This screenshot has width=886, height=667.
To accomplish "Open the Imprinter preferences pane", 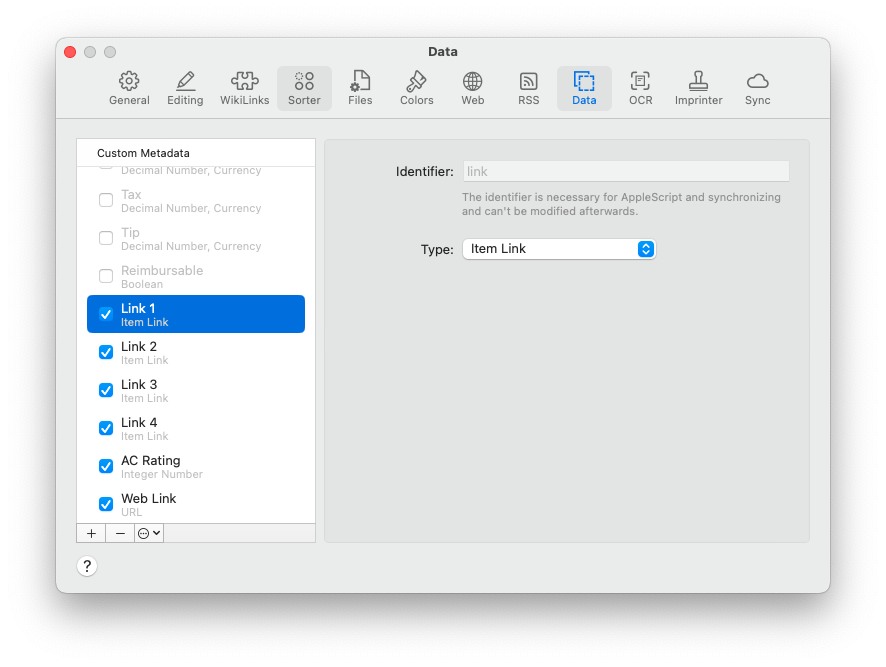I will coord(698,89).
